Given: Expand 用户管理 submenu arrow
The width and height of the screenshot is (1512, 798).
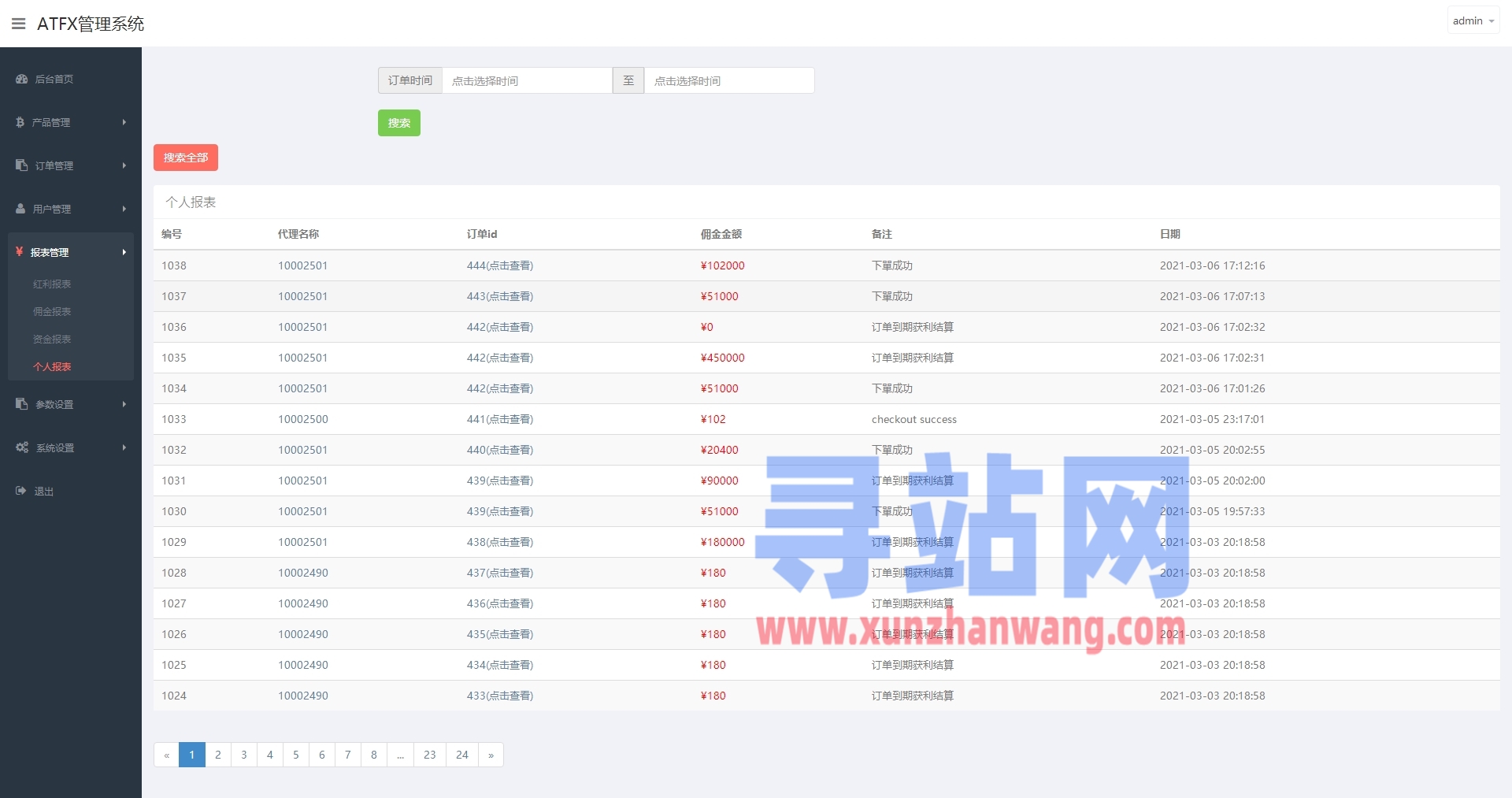Looking at the screenshot, I should click(x=124, y=209).
